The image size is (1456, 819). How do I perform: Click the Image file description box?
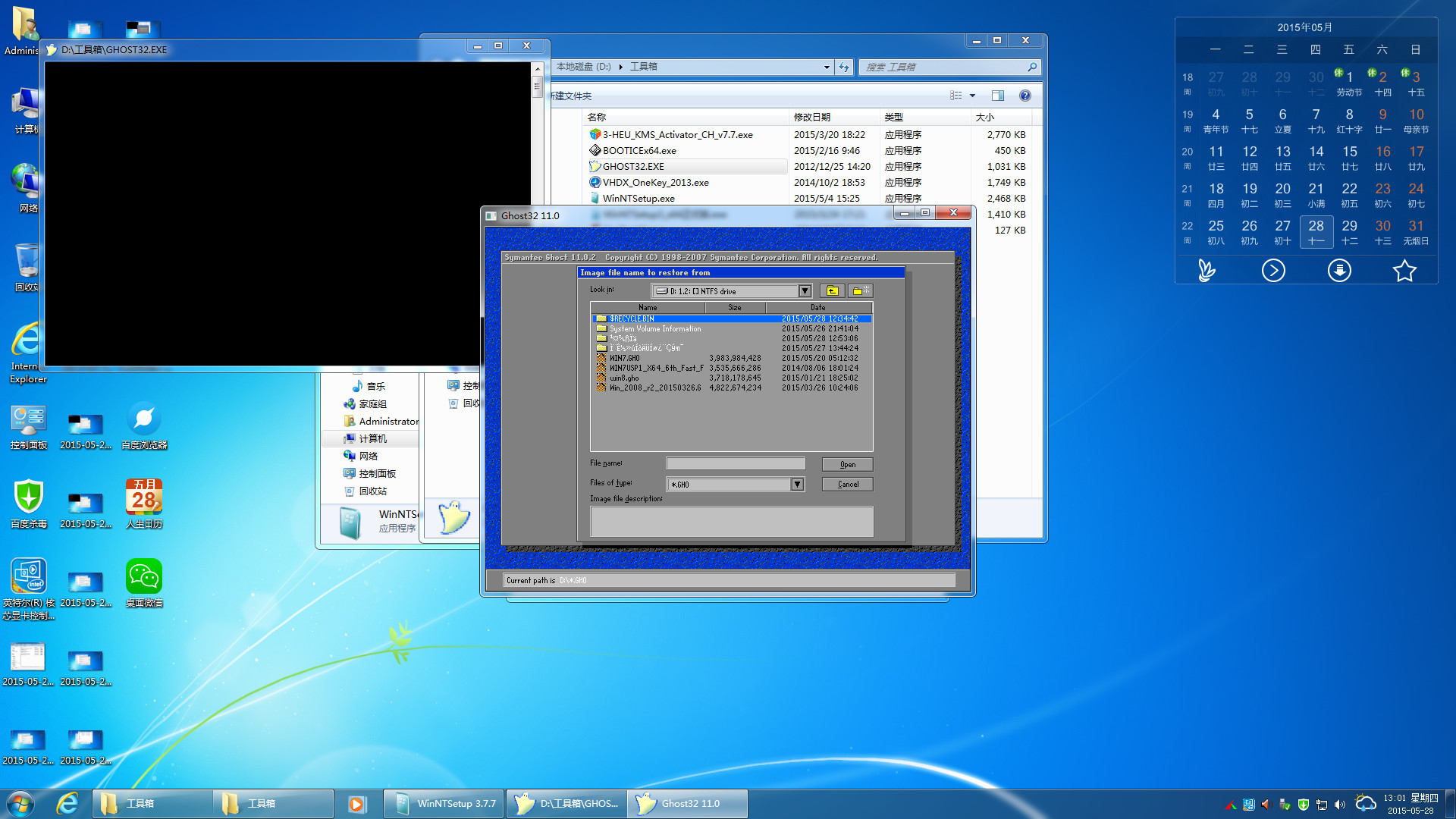tap(731, 522)
